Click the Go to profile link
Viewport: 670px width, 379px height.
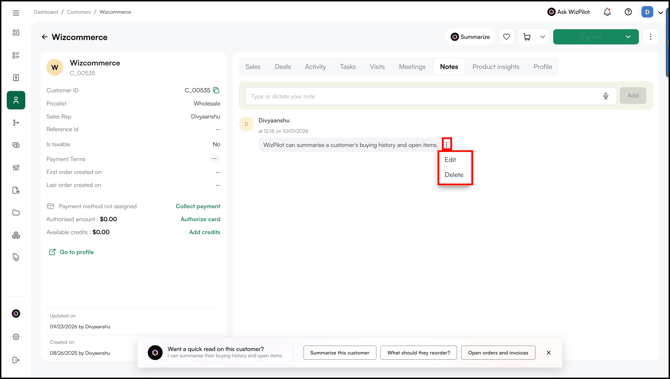pyautogui.click(x=71, y=252)
